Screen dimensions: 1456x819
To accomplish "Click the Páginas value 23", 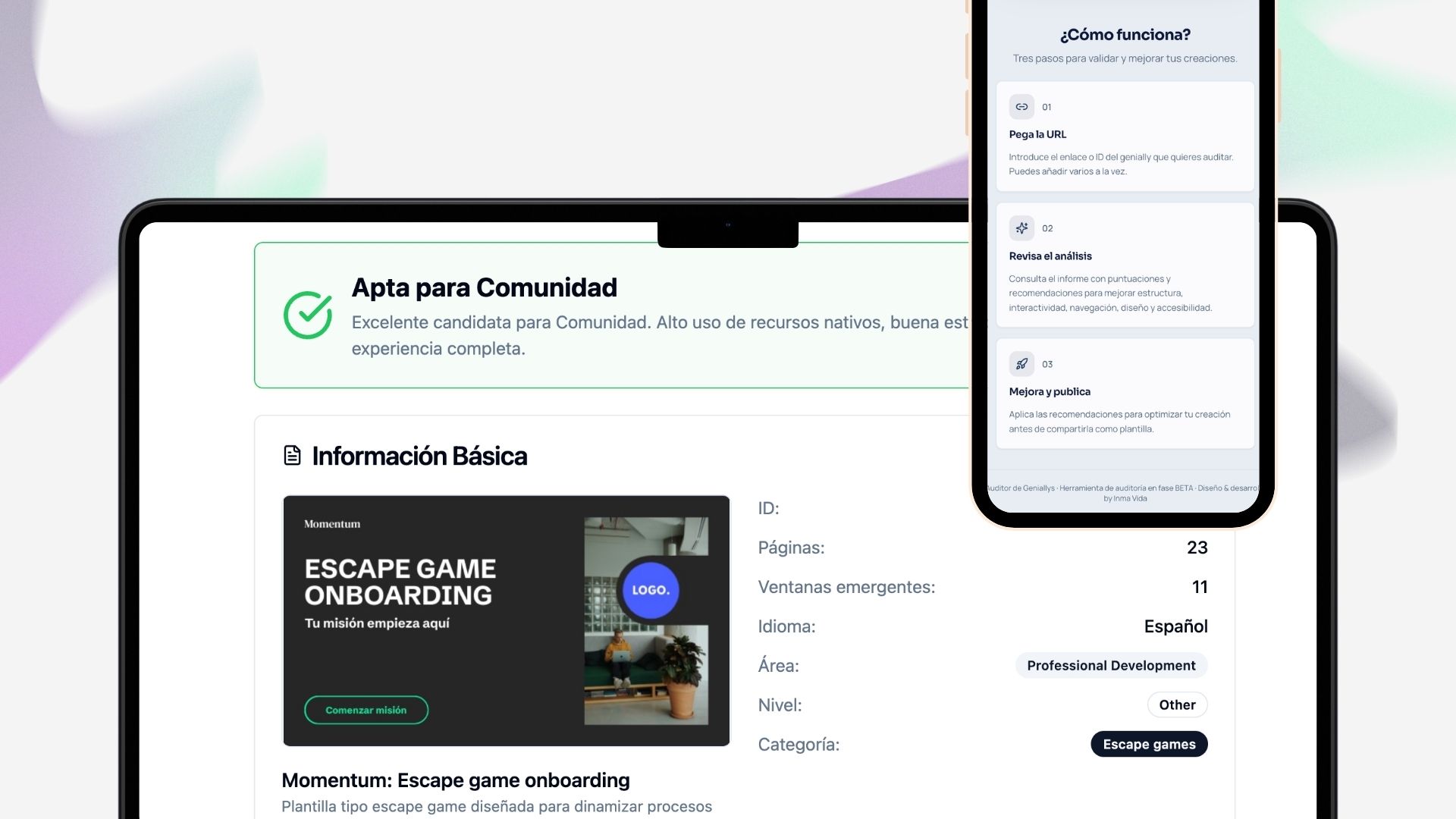I will (x=1197, y=548).
